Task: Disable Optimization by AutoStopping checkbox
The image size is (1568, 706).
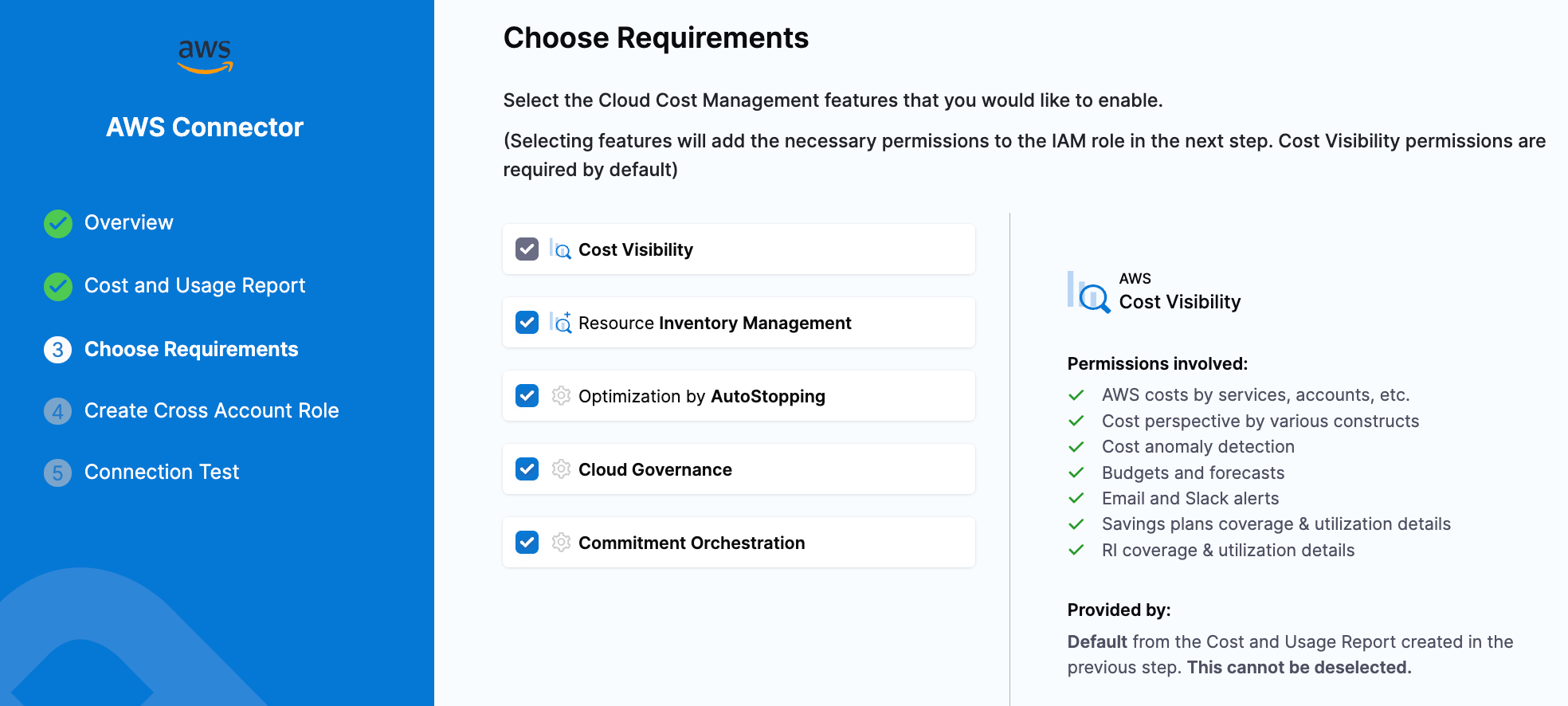Action: (x=527, y=396)
